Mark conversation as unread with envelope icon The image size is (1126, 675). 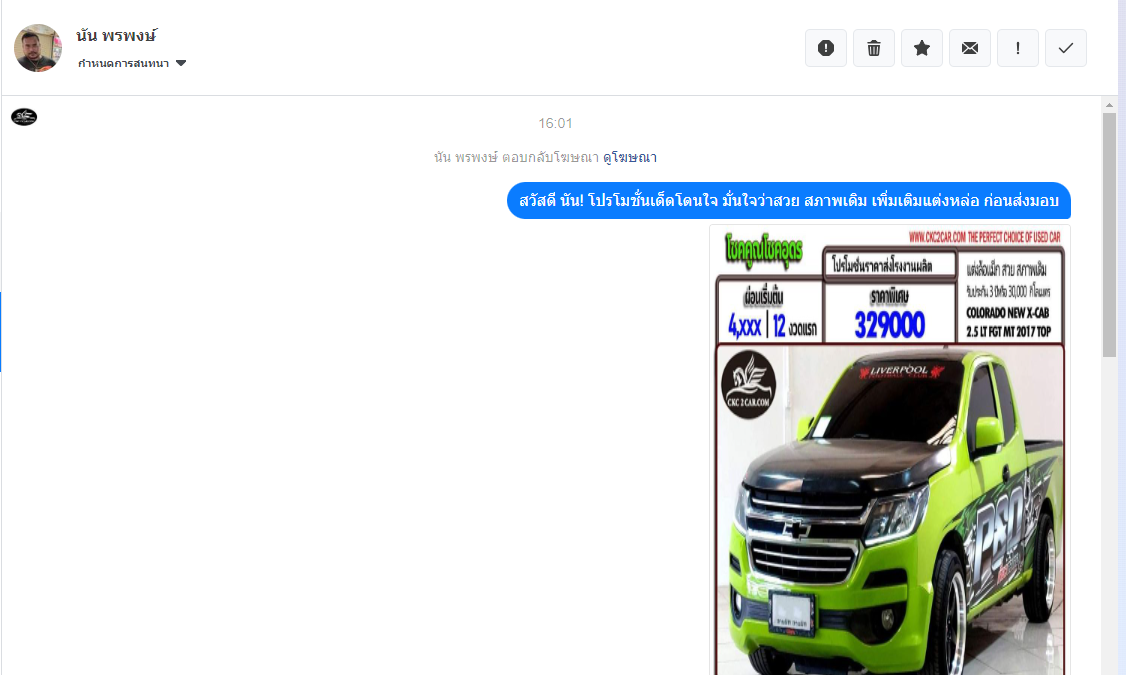[970, 48]
